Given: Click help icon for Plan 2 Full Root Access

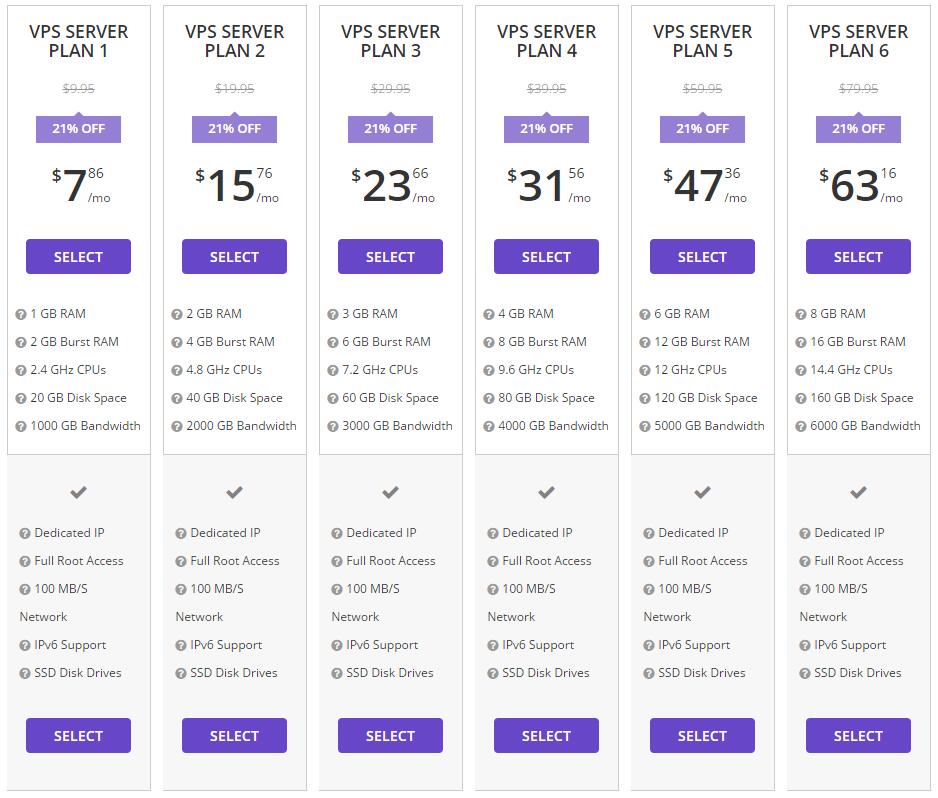Looking at the screenshot, I should [181, 562].
